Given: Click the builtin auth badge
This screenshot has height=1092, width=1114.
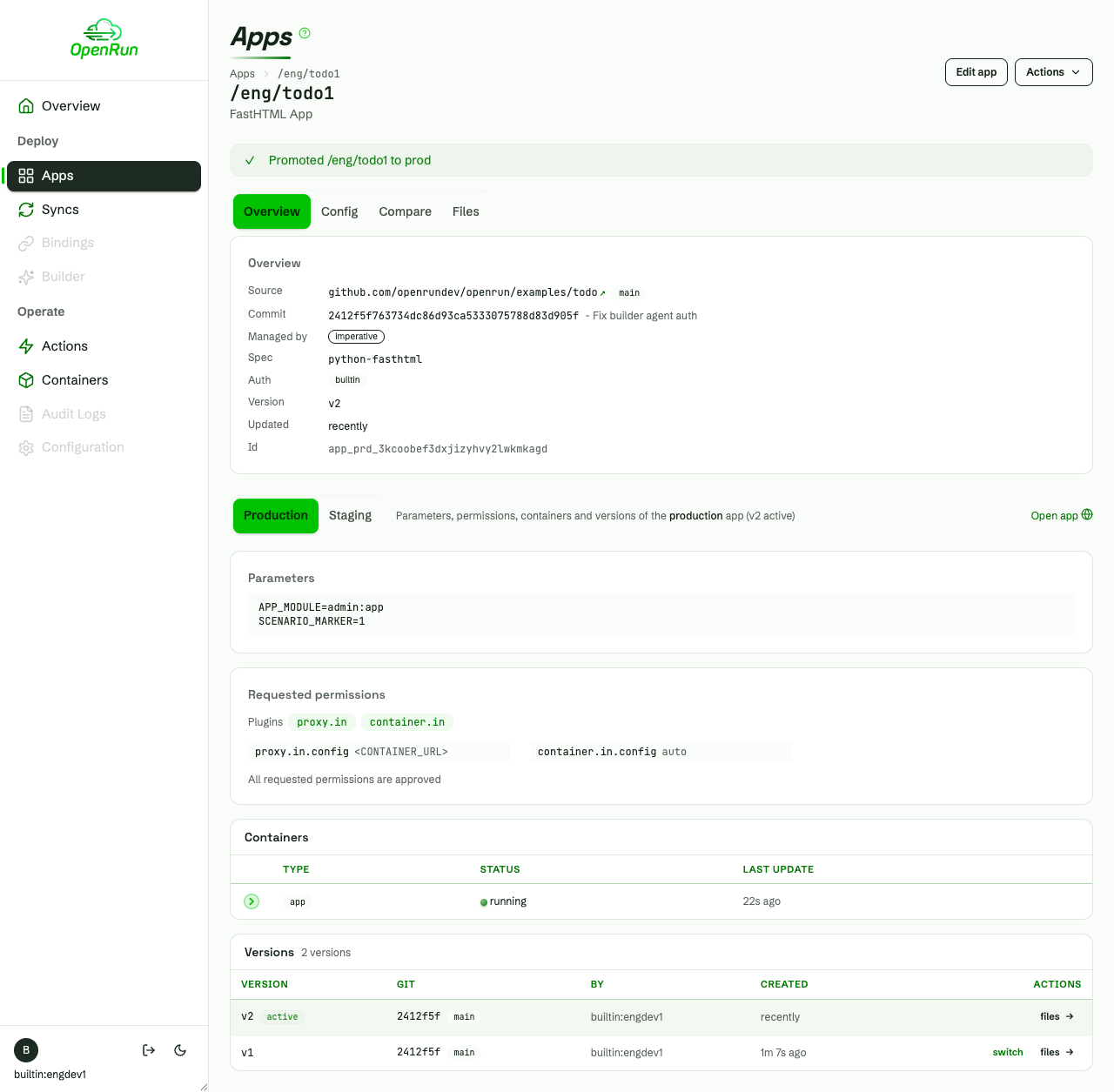Looking at the screenshot, I should [347, 380].
